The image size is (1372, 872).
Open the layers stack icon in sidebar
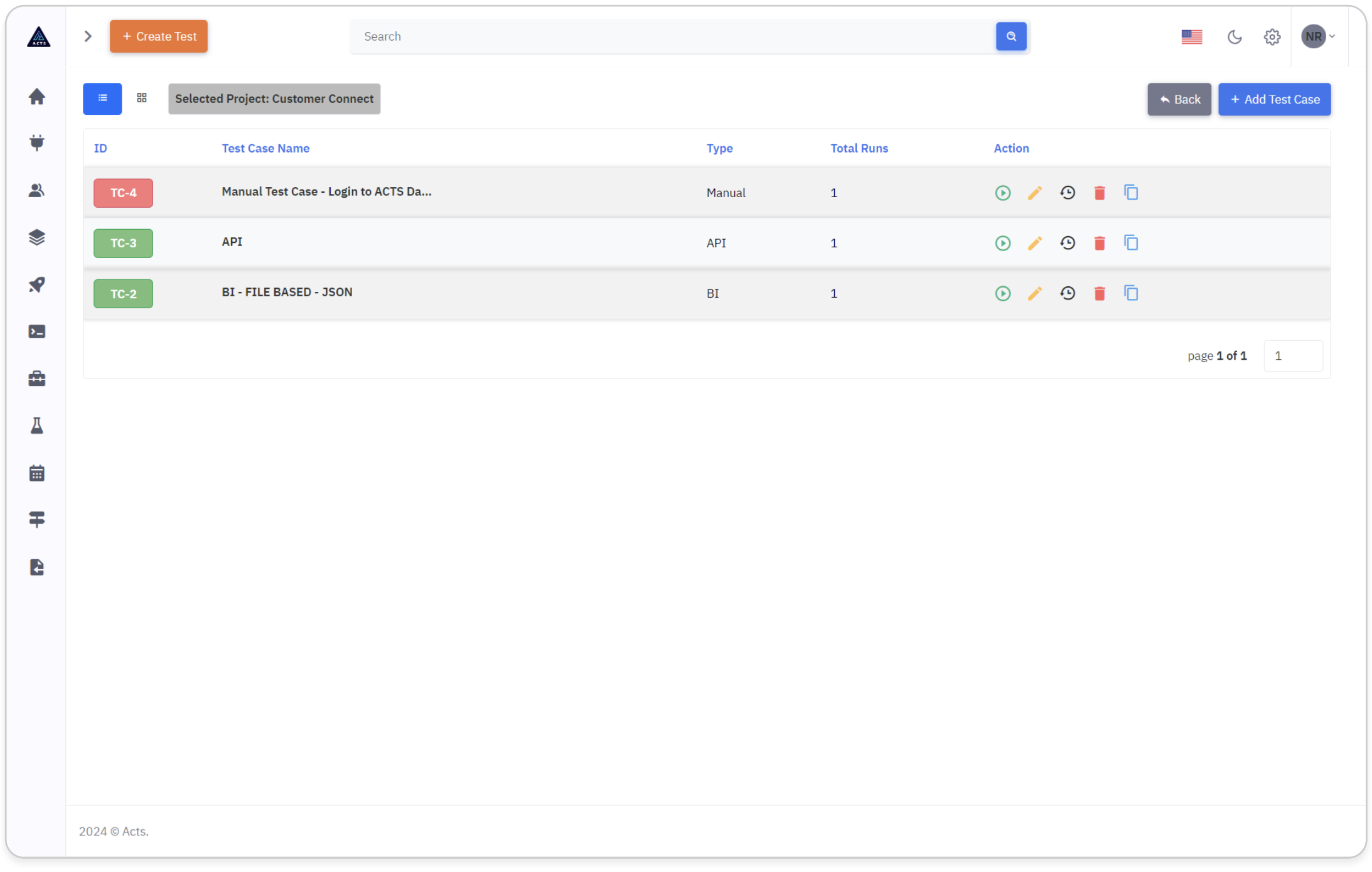point(37,237)
